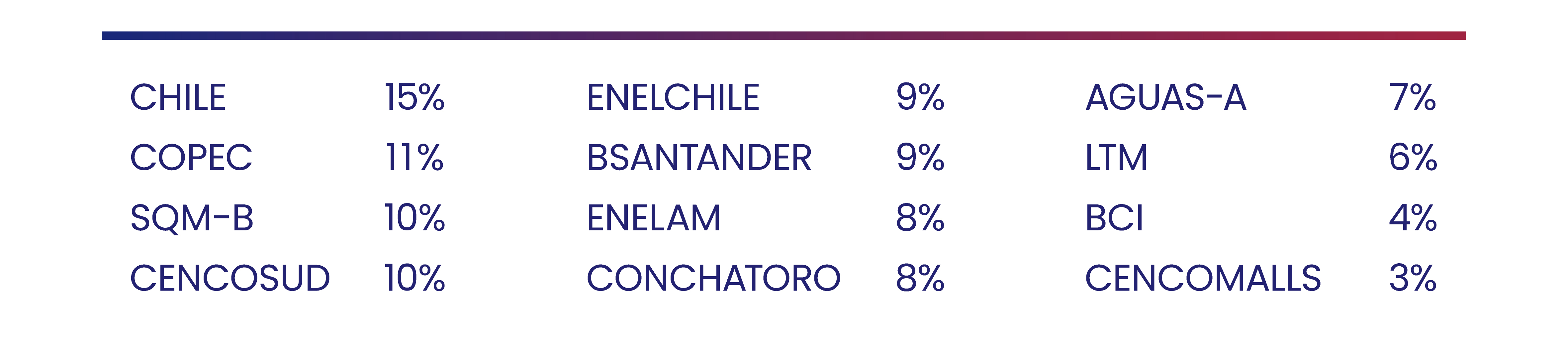
Task: Click the ENELCHILE ticker label
Action: (673, 97)
